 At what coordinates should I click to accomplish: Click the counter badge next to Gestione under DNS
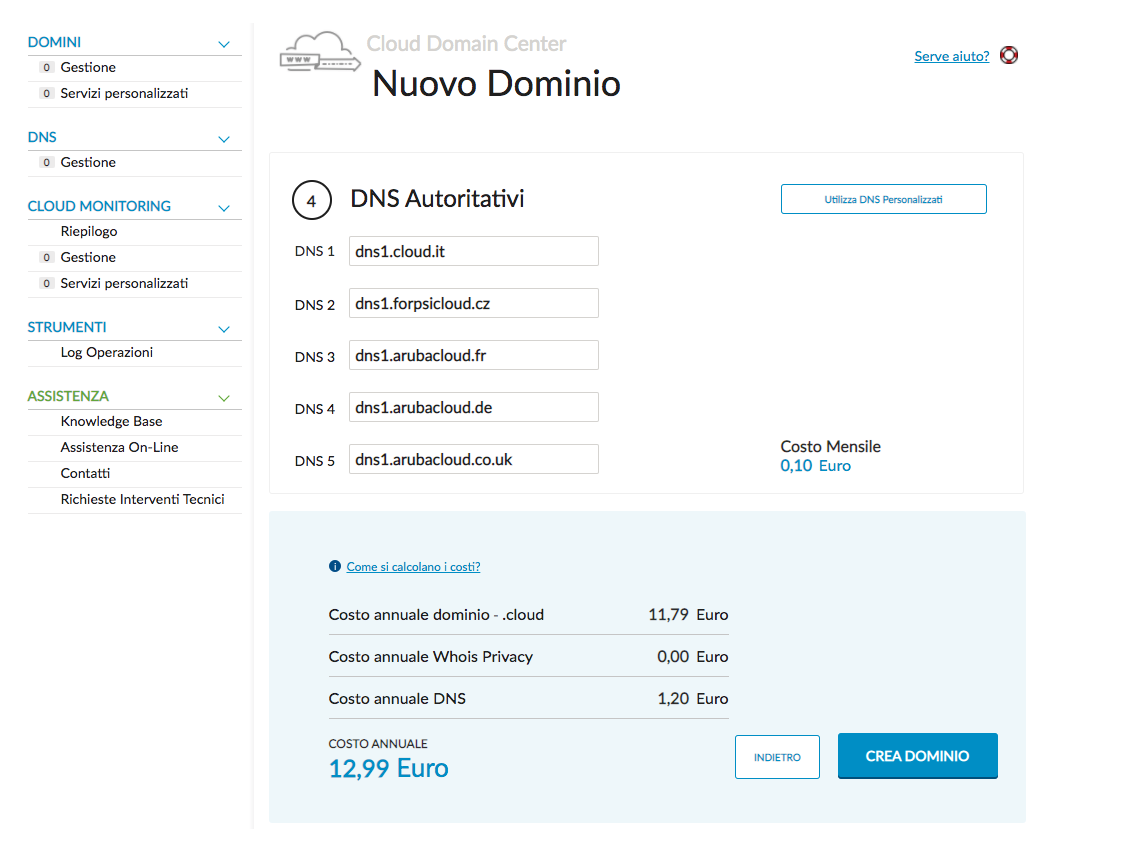pos(47,162)
